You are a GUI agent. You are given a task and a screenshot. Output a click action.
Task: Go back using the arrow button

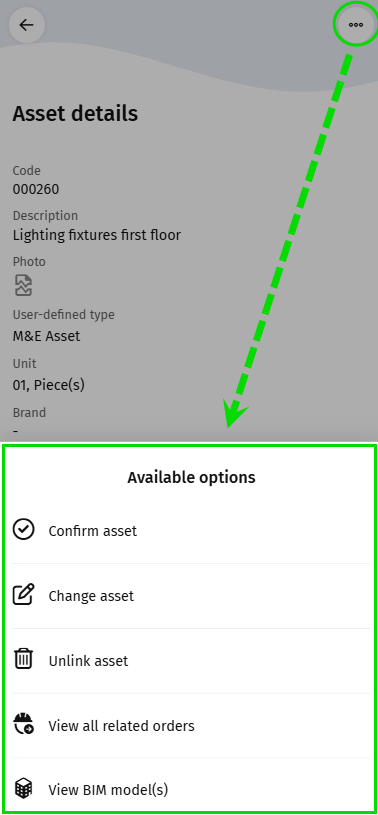click(x=26, y=25)
